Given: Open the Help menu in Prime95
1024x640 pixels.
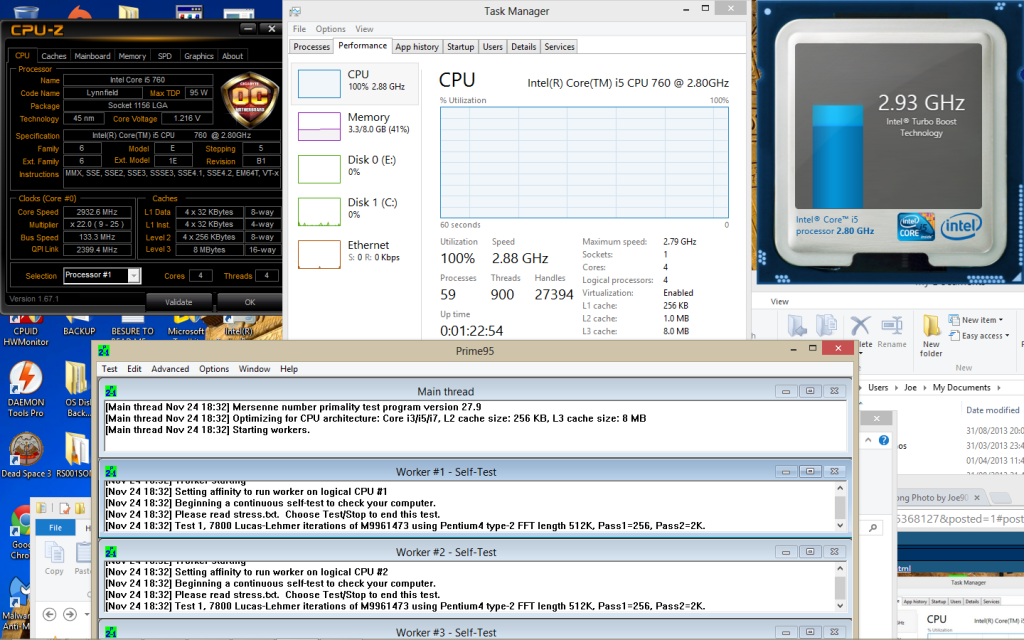Looking at the screenshot, I should (289, 369).
